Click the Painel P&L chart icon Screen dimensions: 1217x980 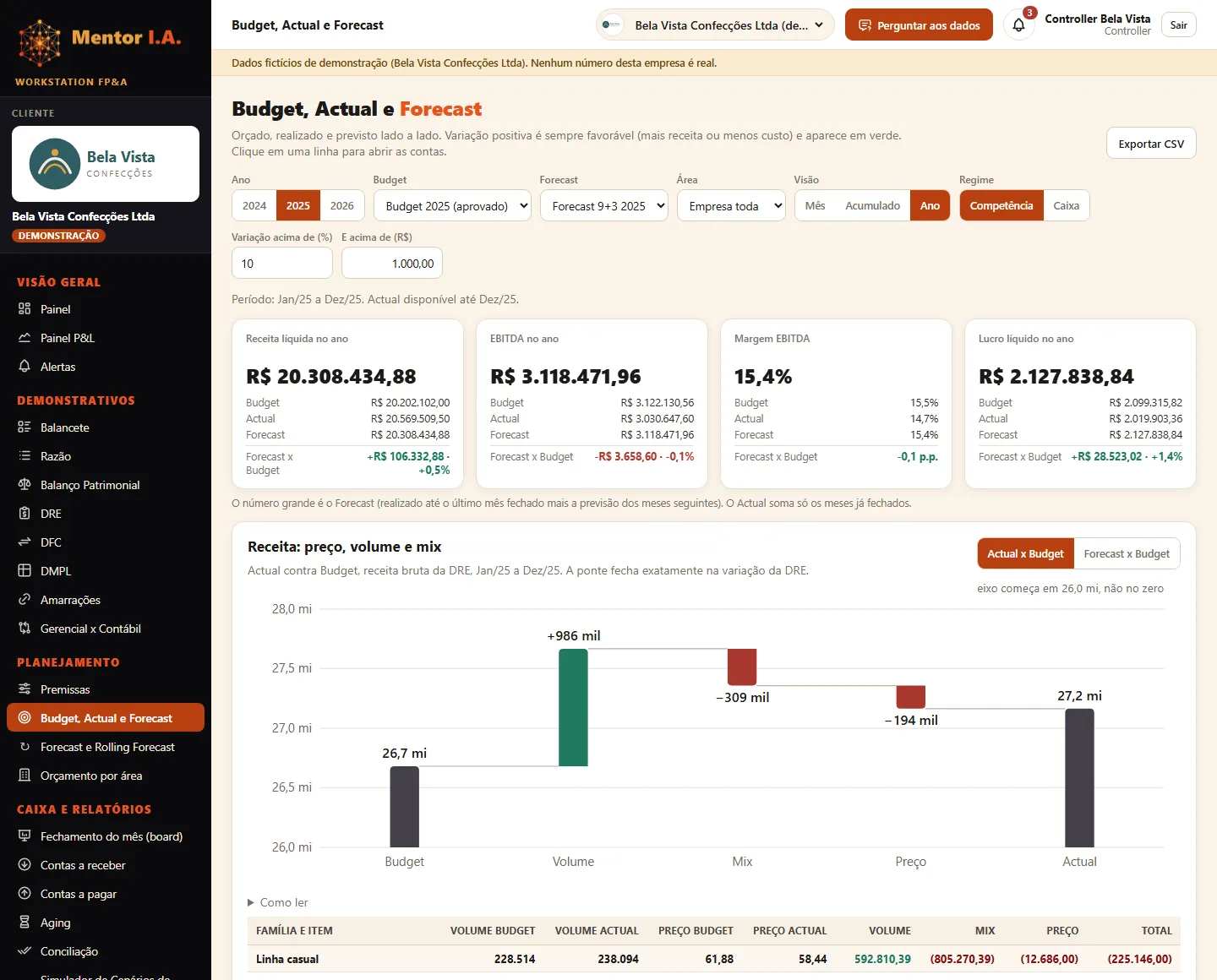pos(25,338)
